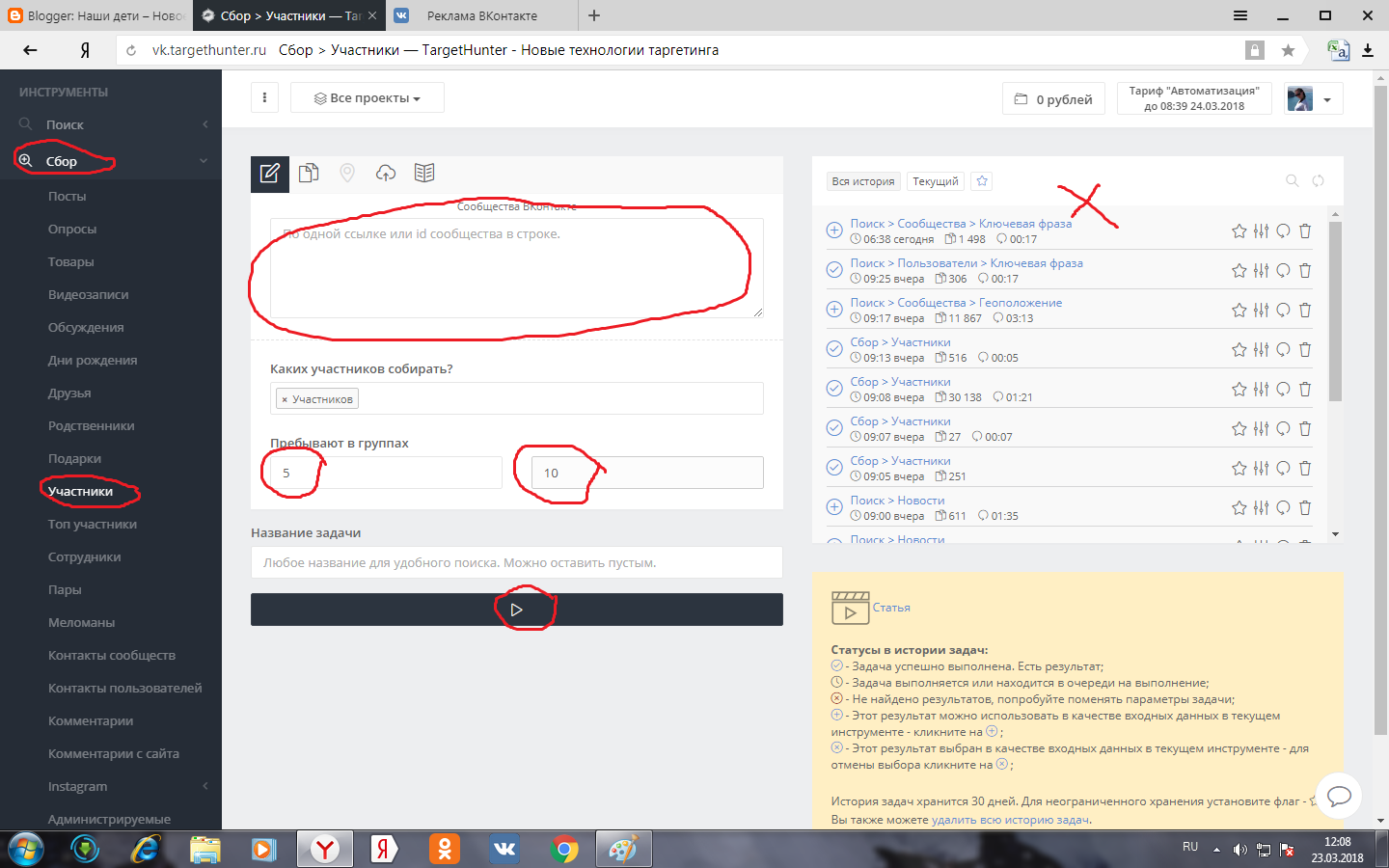Open Поиск > Сообщества > Геоположение task link
The height and width of the screenshot is (868, 1389).
[956, 303]
